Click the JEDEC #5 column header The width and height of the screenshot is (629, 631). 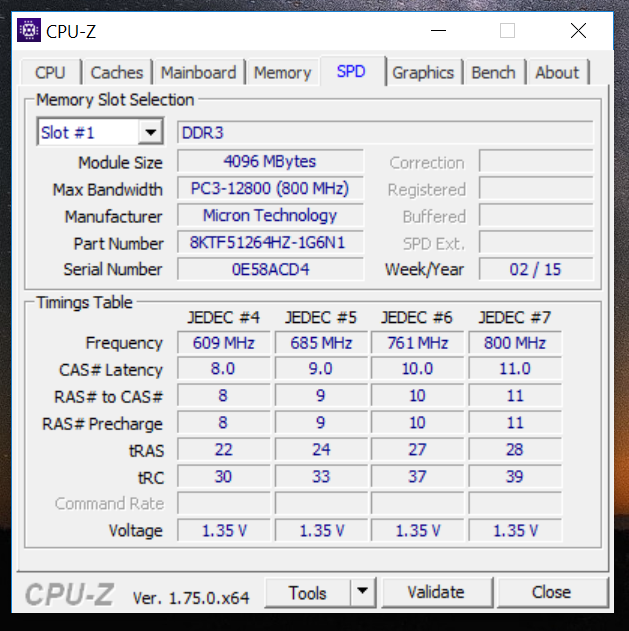coord(321,318)
